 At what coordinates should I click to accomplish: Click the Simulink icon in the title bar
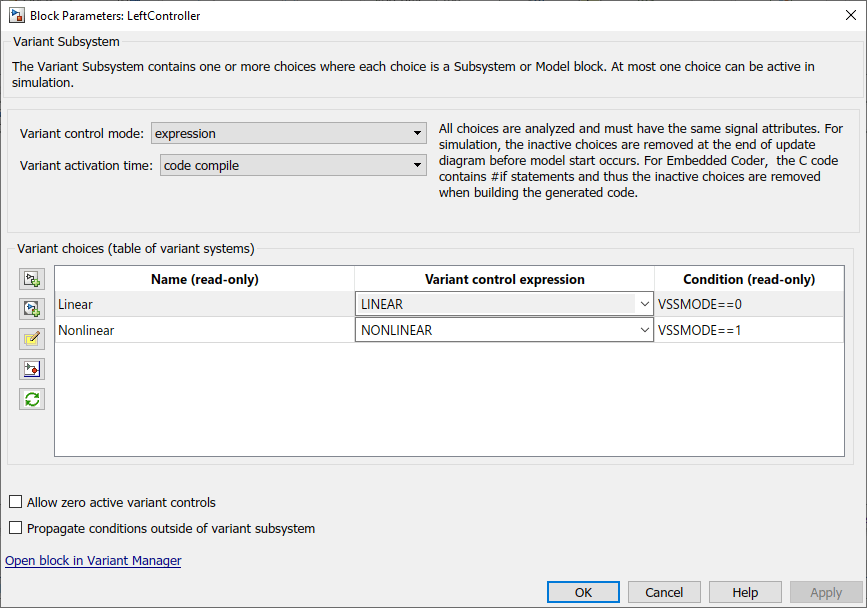(16, 16)
